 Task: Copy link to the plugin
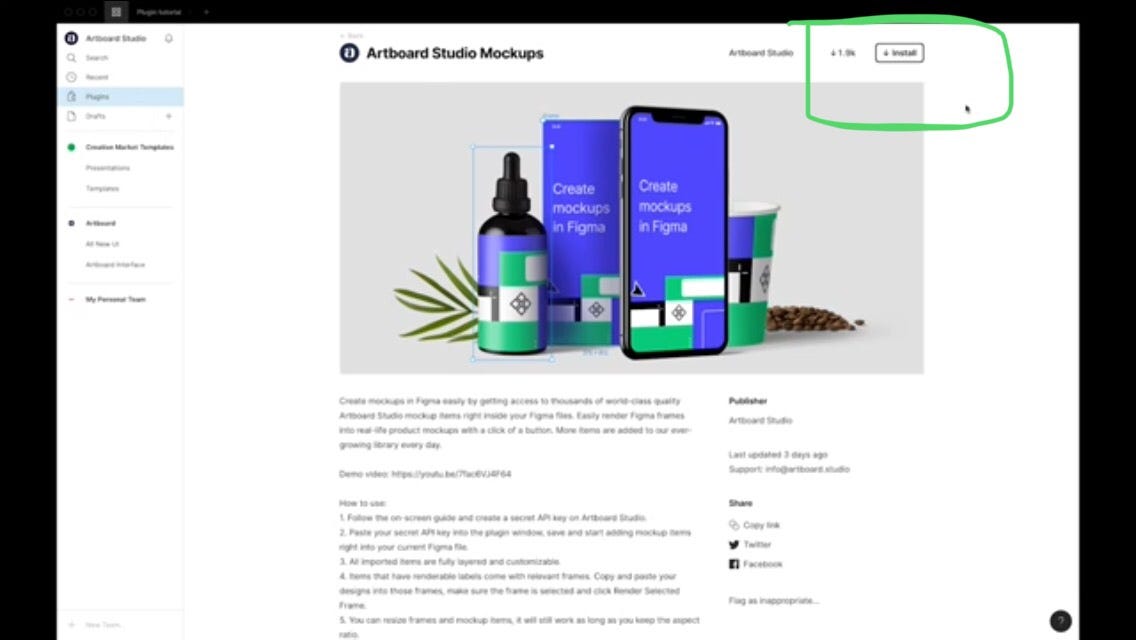754,525
